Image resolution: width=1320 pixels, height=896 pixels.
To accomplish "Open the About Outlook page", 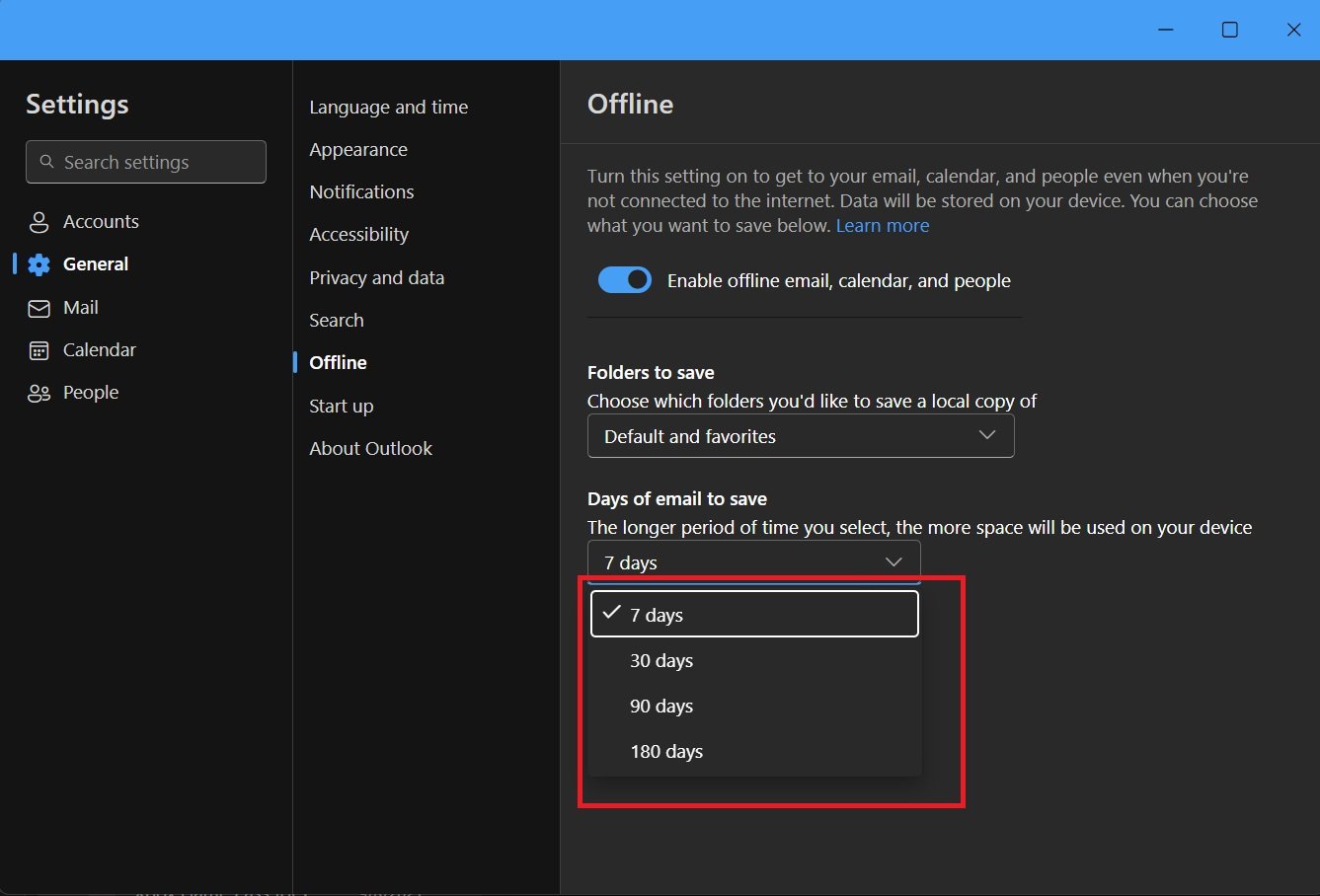I will pyautogui.click(x=371, y=448).
